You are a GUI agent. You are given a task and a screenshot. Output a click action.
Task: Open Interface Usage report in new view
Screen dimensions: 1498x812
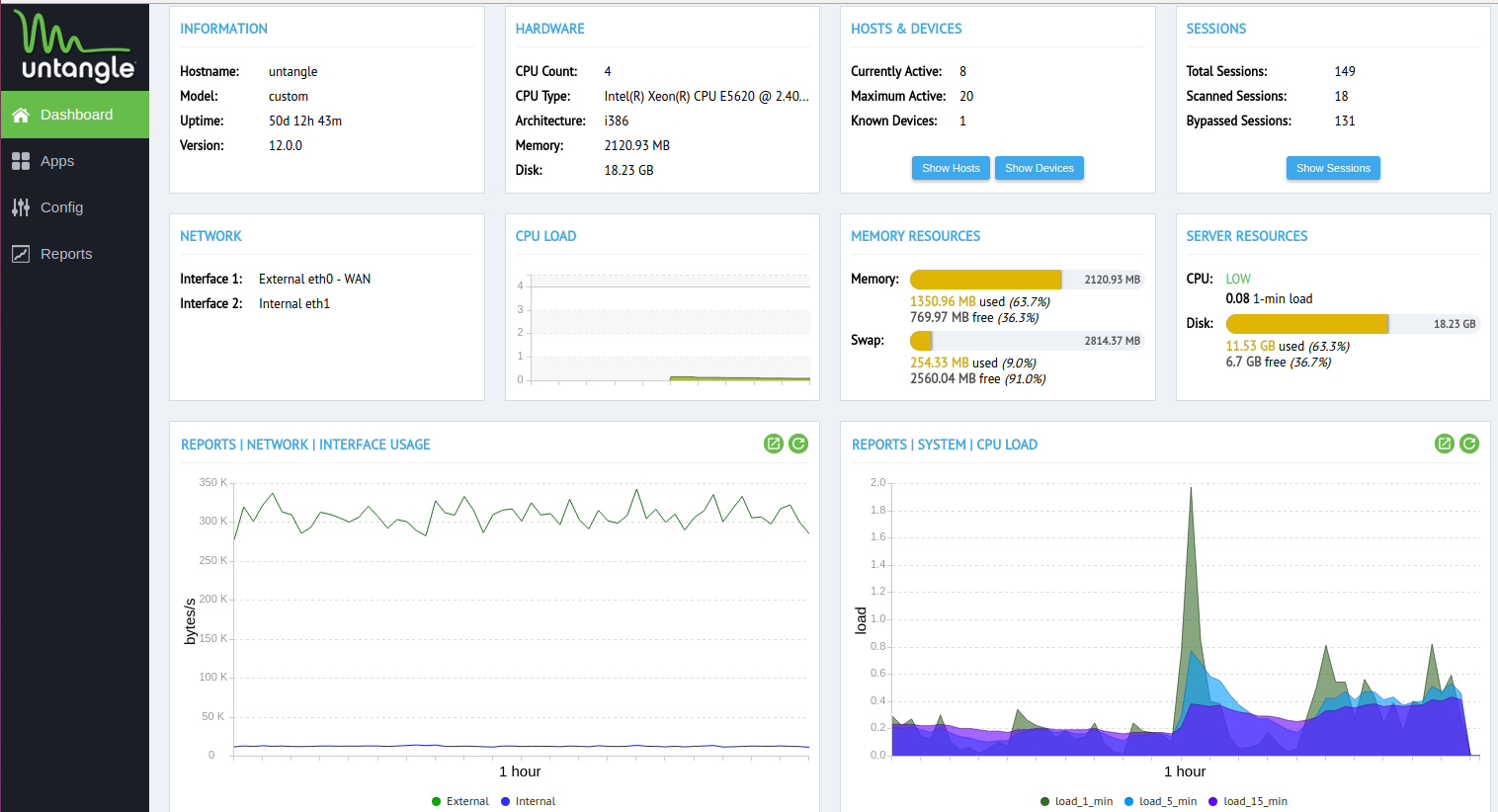coord(773,444)
